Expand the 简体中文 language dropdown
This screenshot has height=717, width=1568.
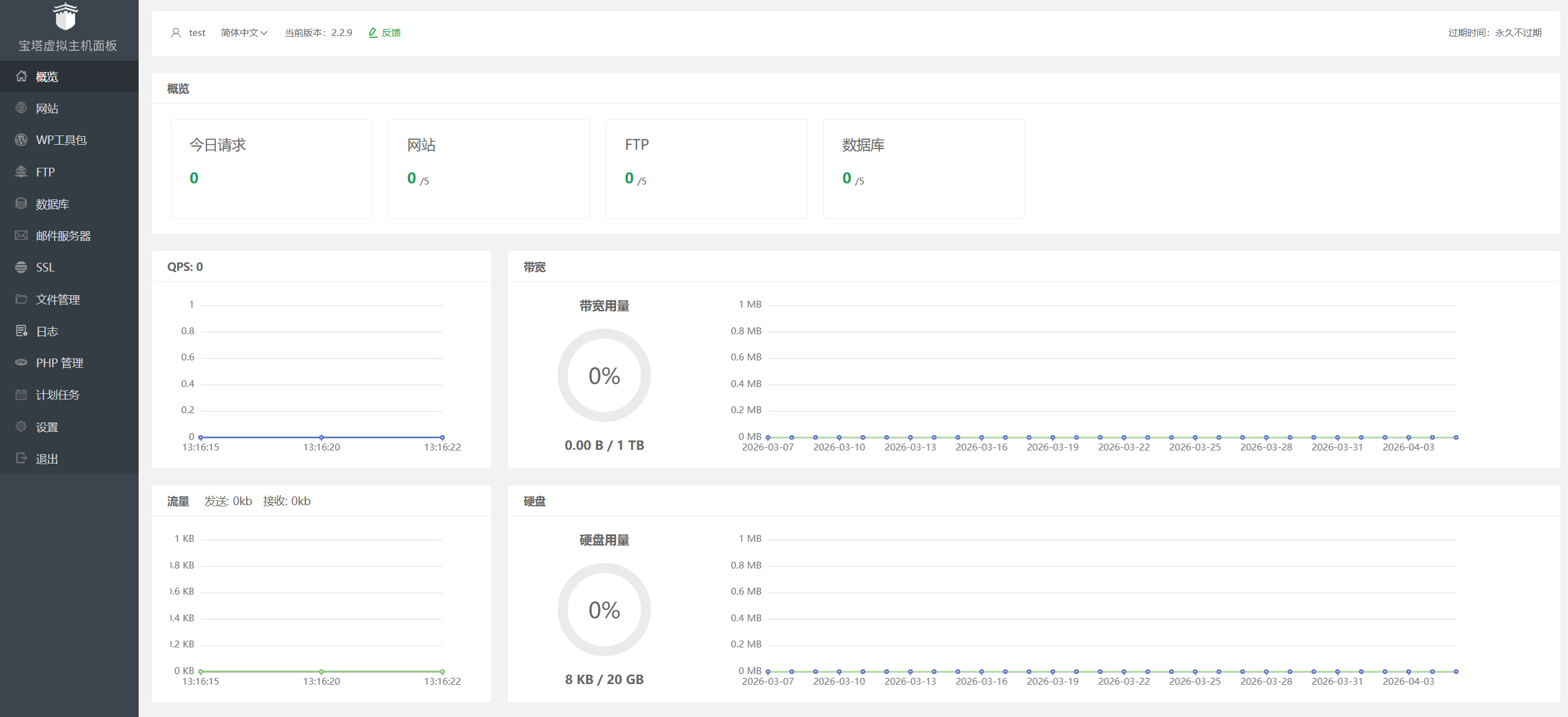[x=244, y=33]
